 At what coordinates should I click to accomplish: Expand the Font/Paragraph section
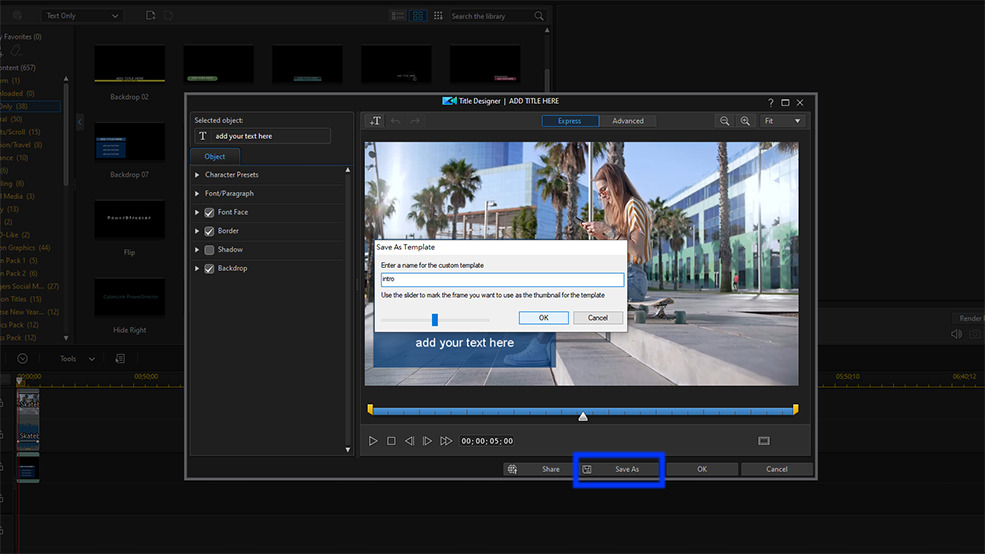(x=197, y=194)
